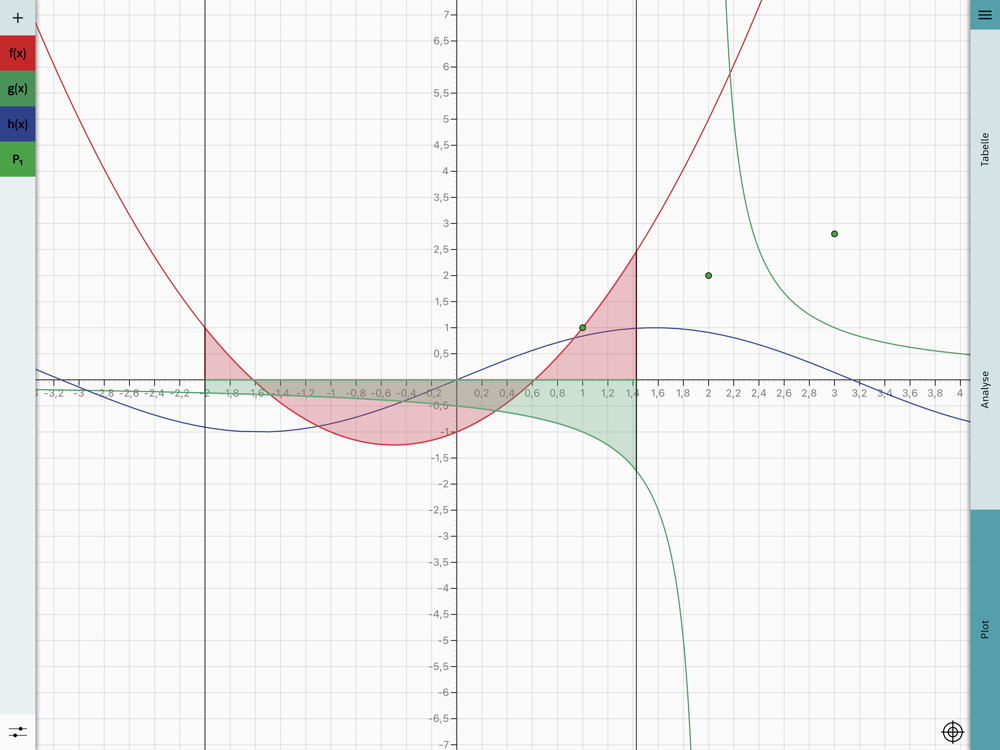Select the P₁ points entry

17,159
